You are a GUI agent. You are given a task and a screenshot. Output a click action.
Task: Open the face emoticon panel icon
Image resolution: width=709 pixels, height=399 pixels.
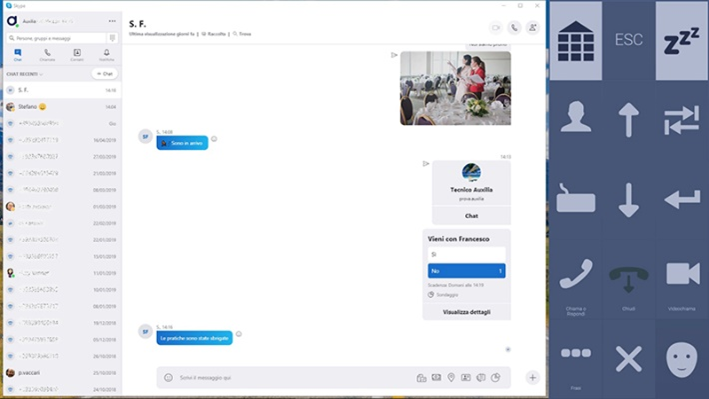click(681, 359)
